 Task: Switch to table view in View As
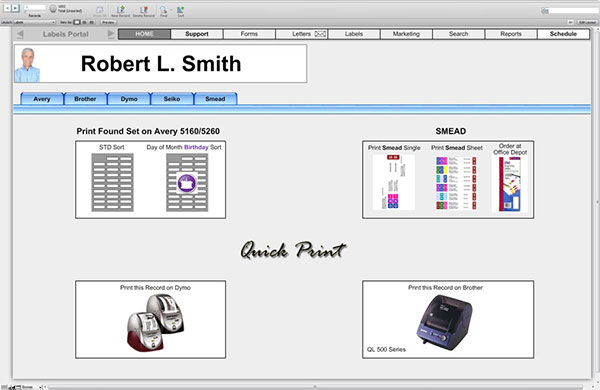pyautogui.click(x=91, y=22)
